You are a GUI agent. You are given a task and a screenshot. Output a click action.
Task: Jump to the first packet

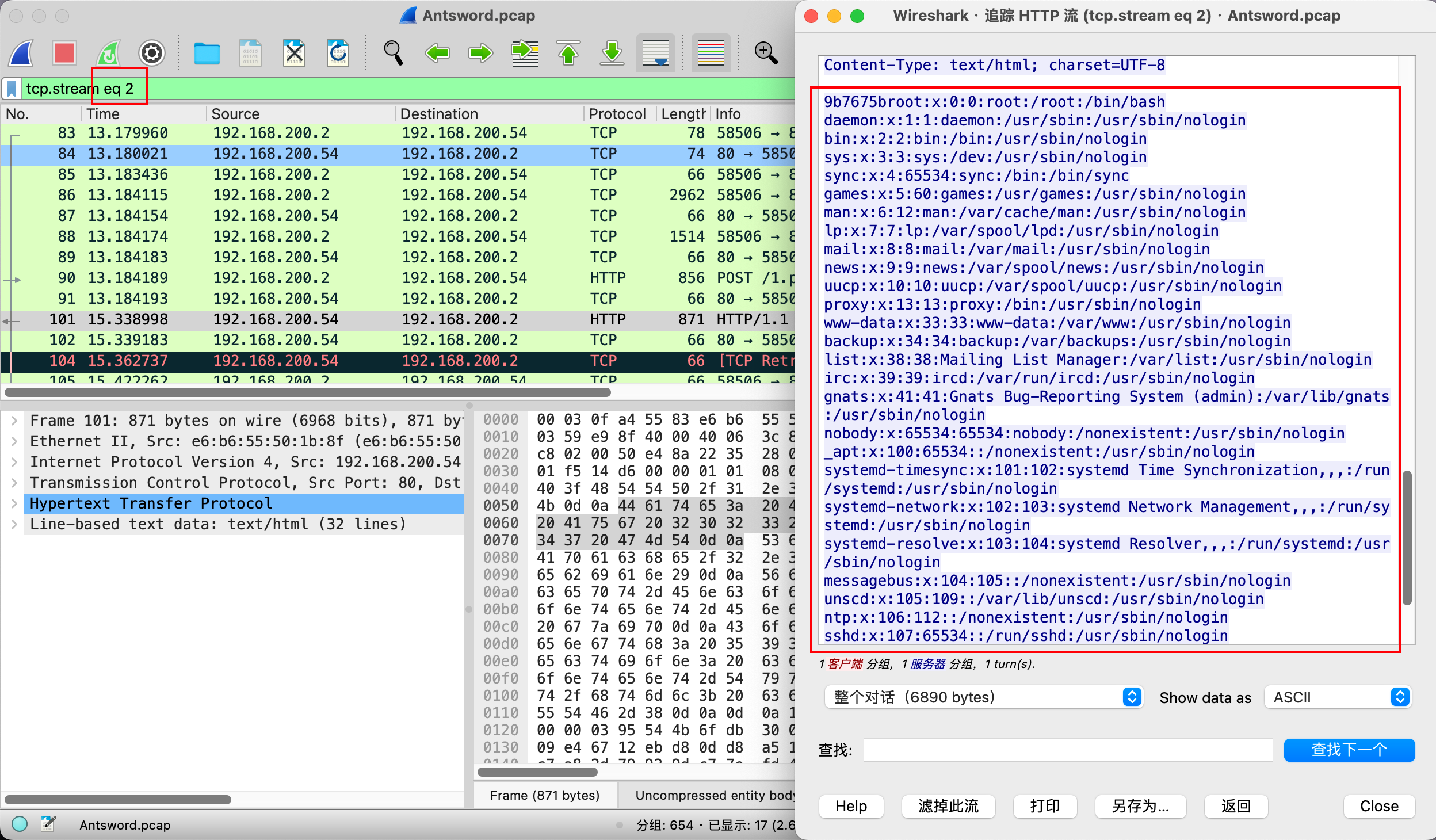(x=568, y=54)
